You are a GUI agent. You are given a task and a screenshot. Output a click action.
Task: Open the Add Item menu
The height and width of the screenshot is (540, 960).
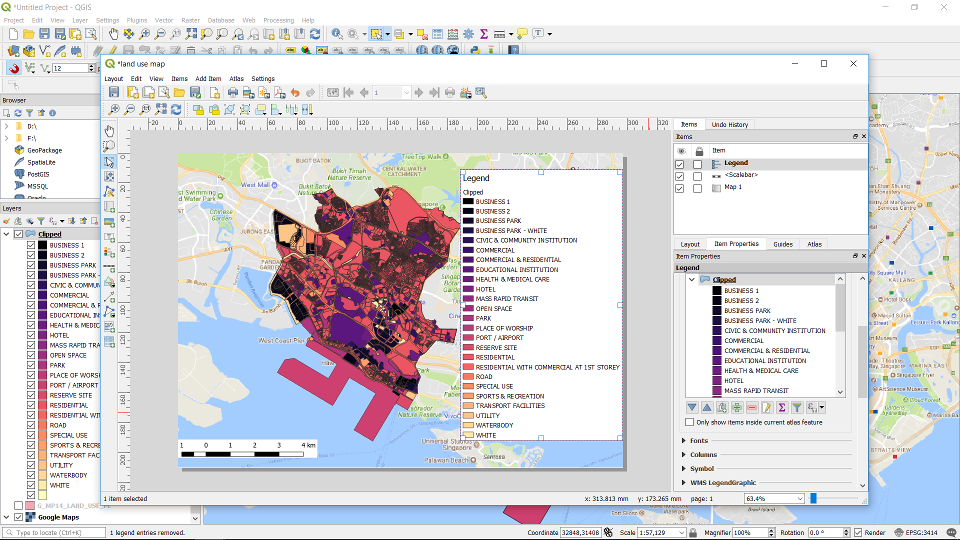click(x=208, y=78)
